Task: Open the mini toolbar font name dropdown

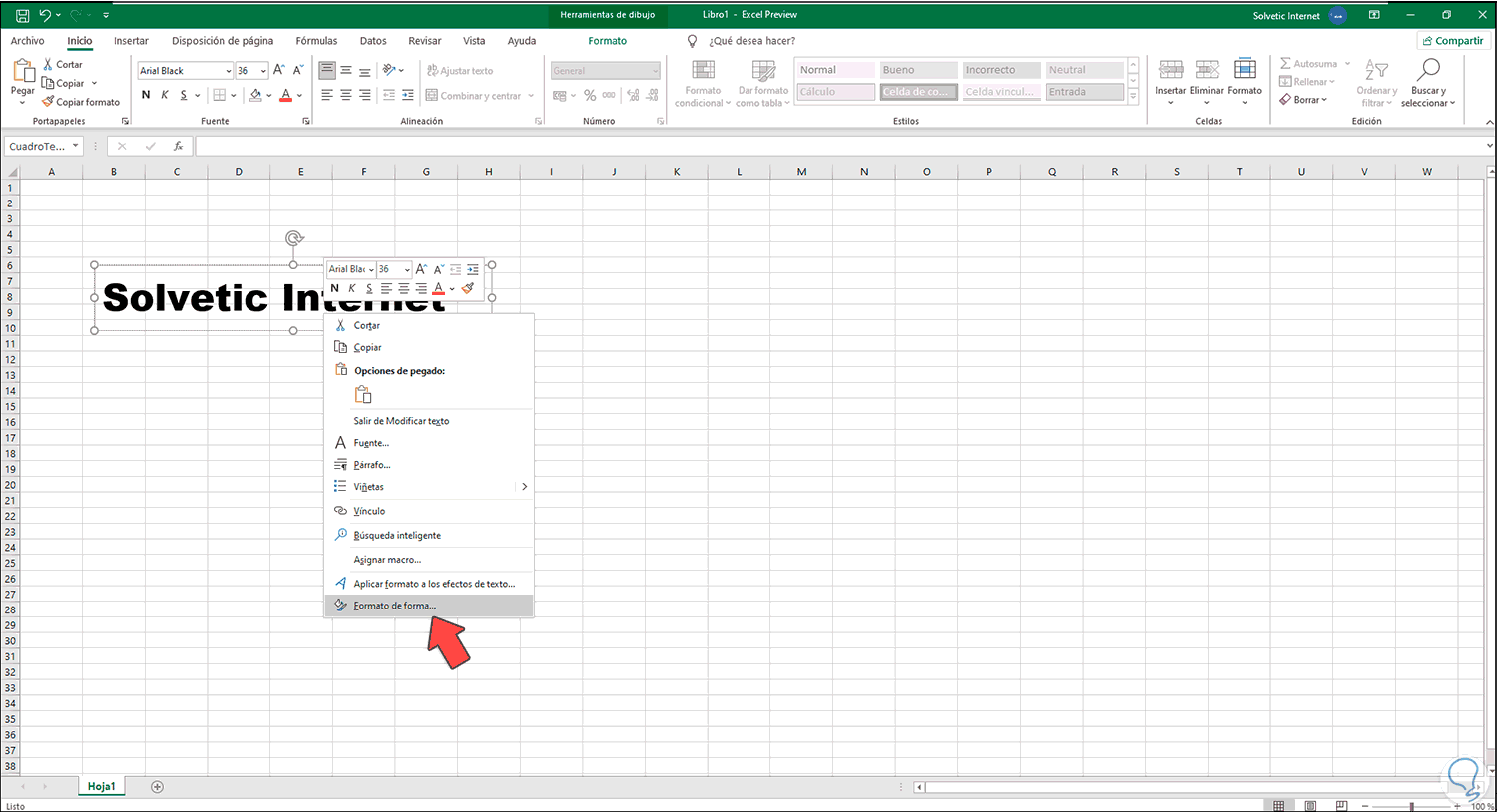Action: [x=371, y=269]
